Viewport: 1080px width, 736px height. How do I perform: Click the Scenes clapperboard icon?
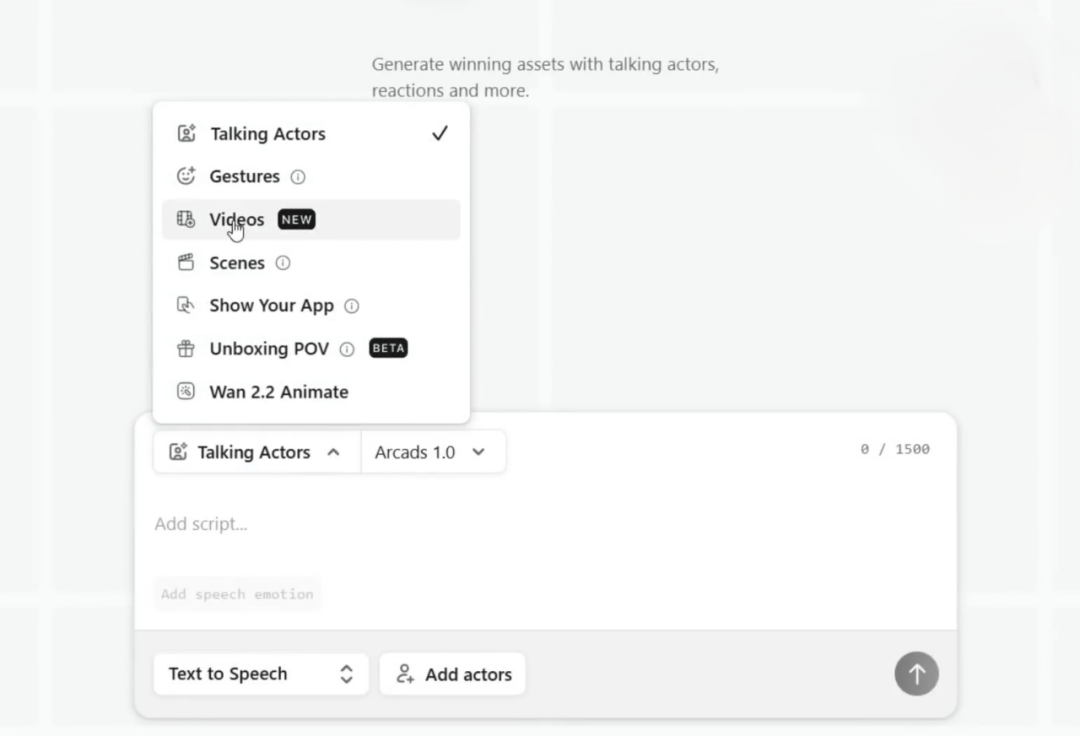point(186,263)
